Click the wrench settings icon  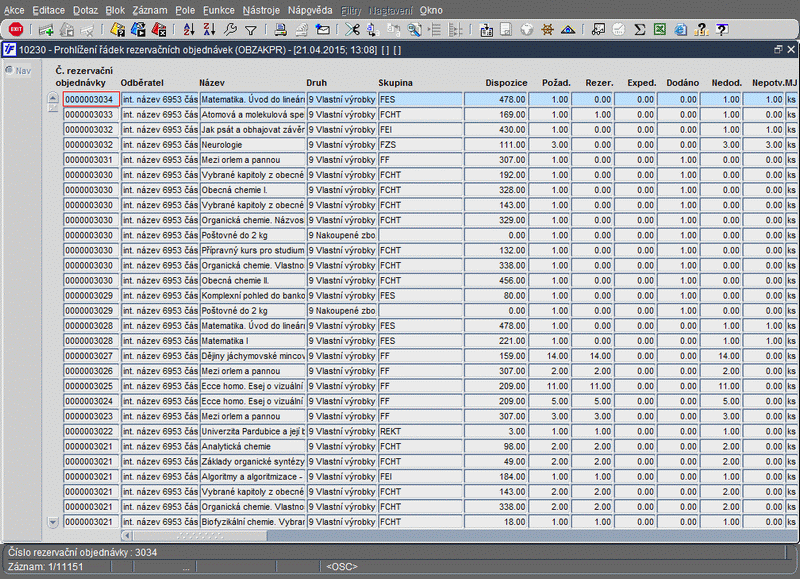(x=231, y=30)
